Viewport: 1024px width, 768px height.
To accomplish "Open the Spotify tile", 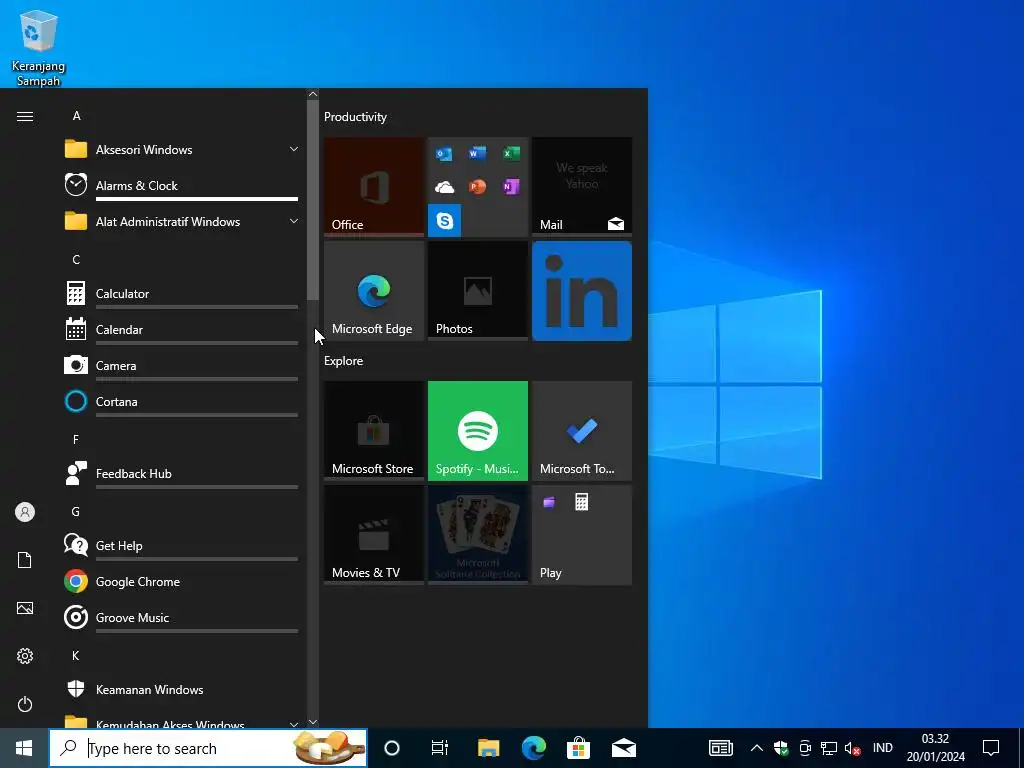I will tap(478, 431).
